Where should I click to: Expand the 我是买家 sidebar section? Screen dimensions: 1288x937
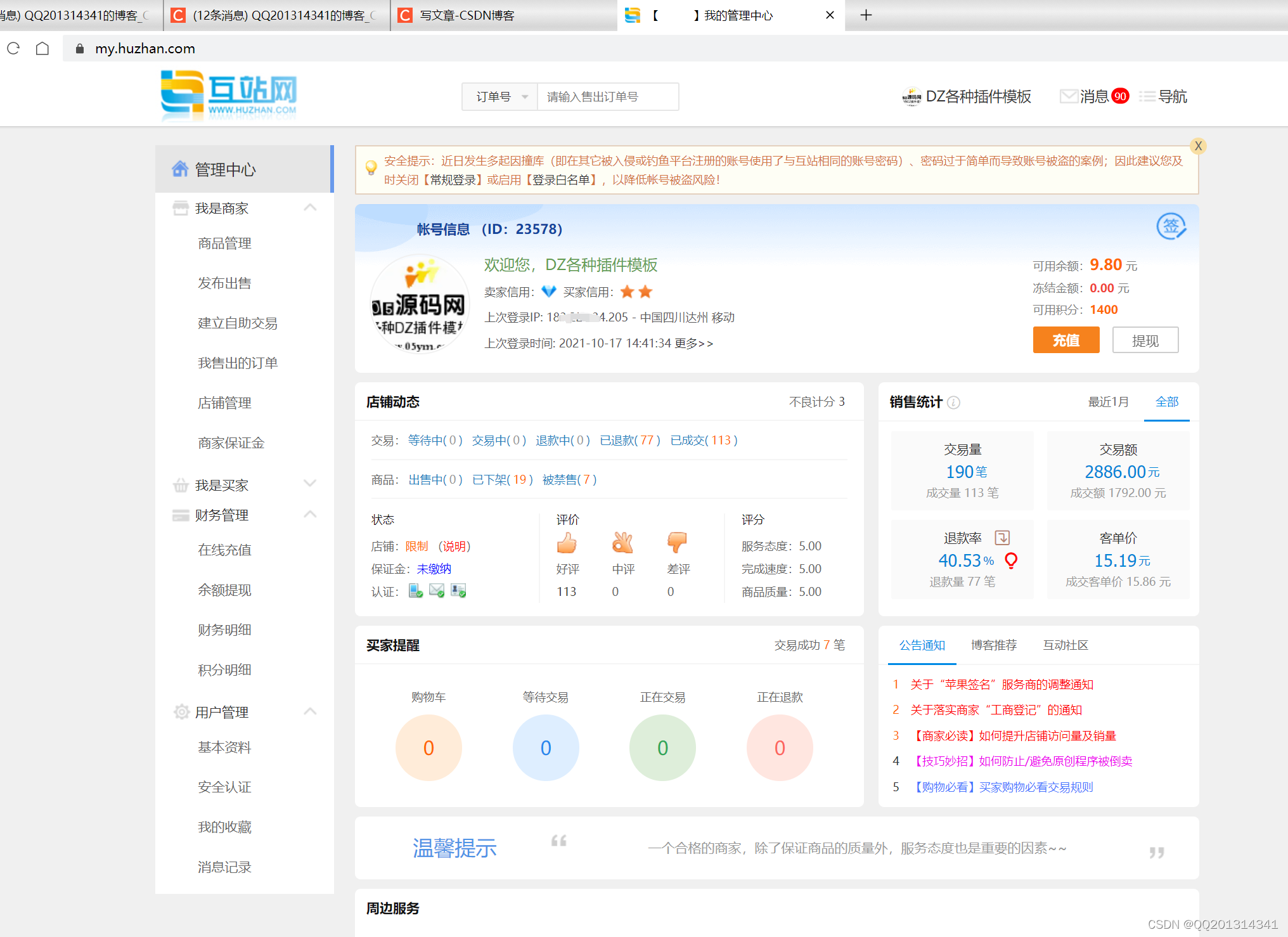pos(310,484)
